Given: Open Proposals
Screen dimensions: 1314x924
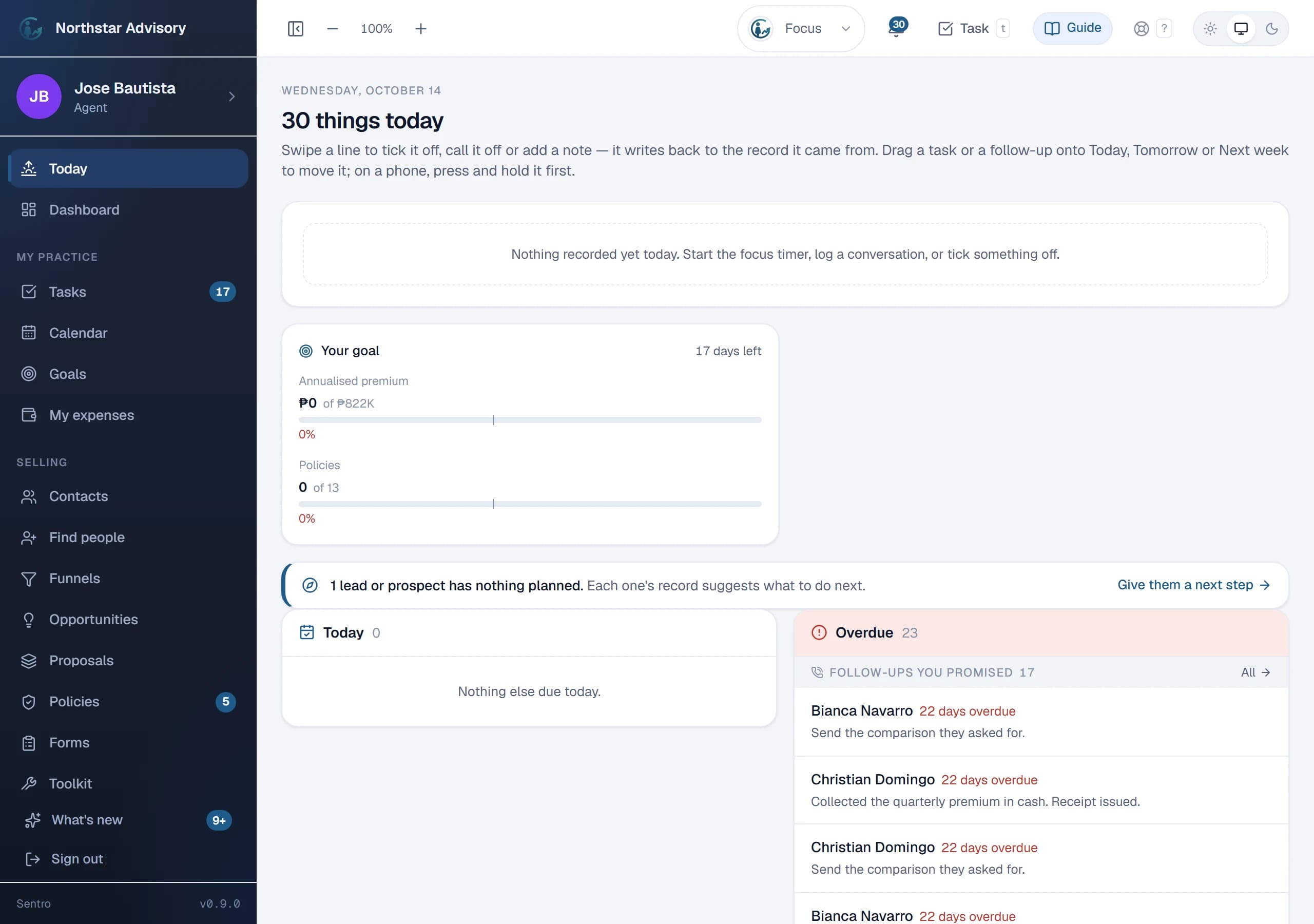Looking at the screenshot, I should coord(128,661).
